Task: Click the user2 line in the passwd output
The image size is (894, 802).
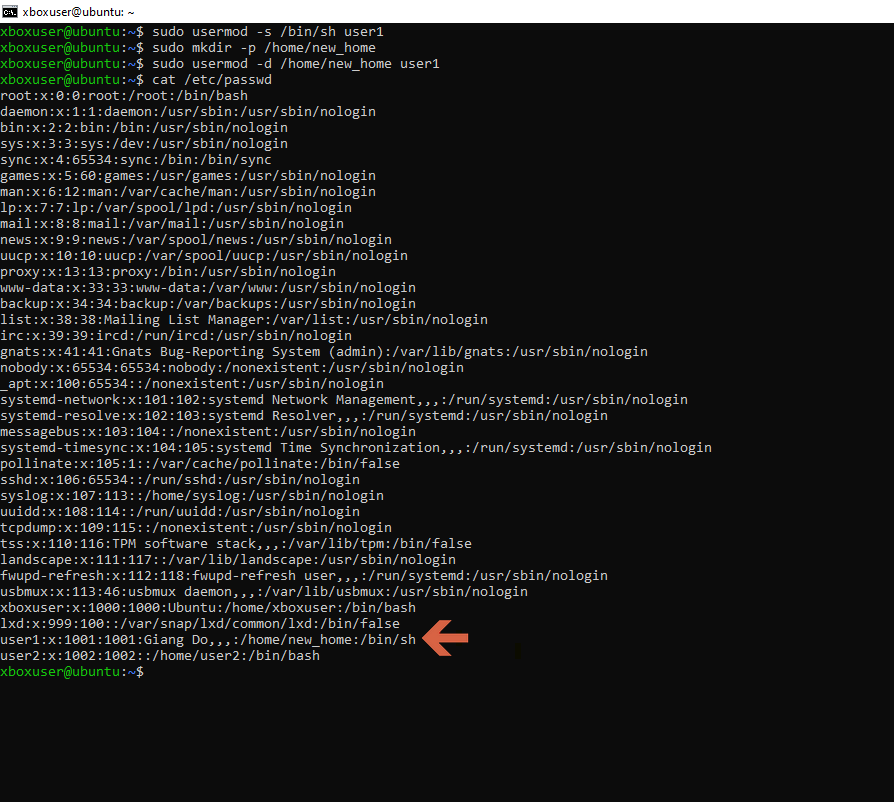Action: point(160,656)
